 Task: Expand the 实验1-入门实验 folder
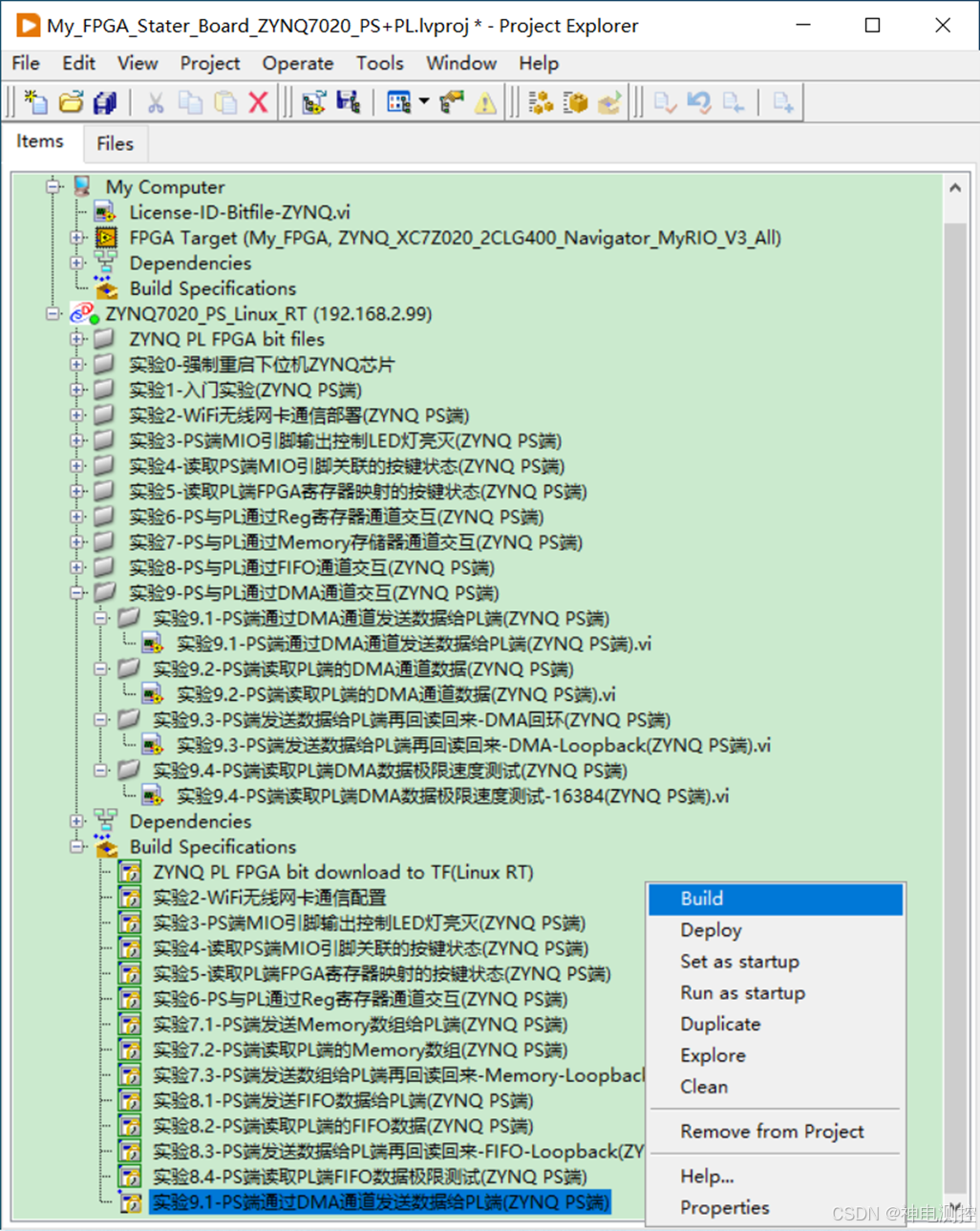77,390
